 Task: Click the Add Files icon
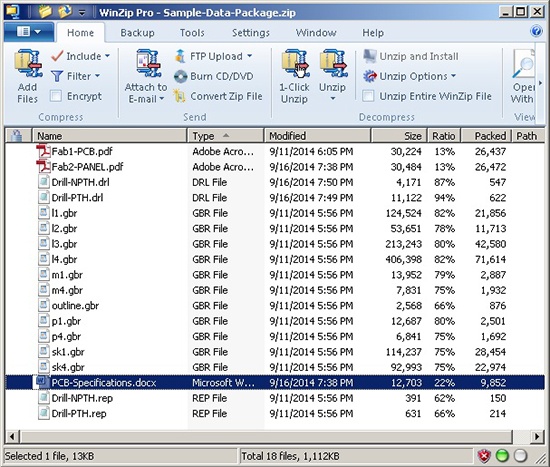pos(28,64)
